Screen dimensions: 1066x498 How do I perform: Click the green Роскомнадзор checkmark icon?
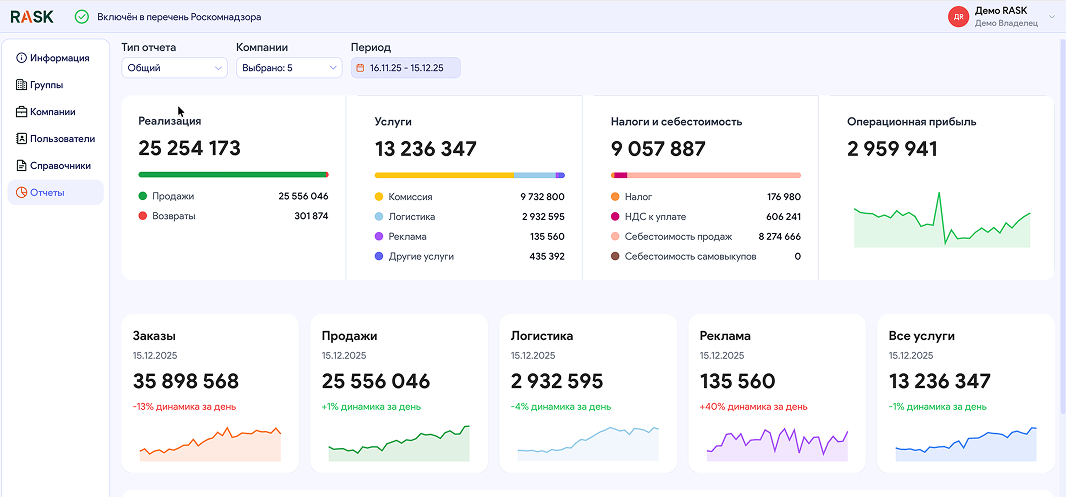click(x=82, y=17)
